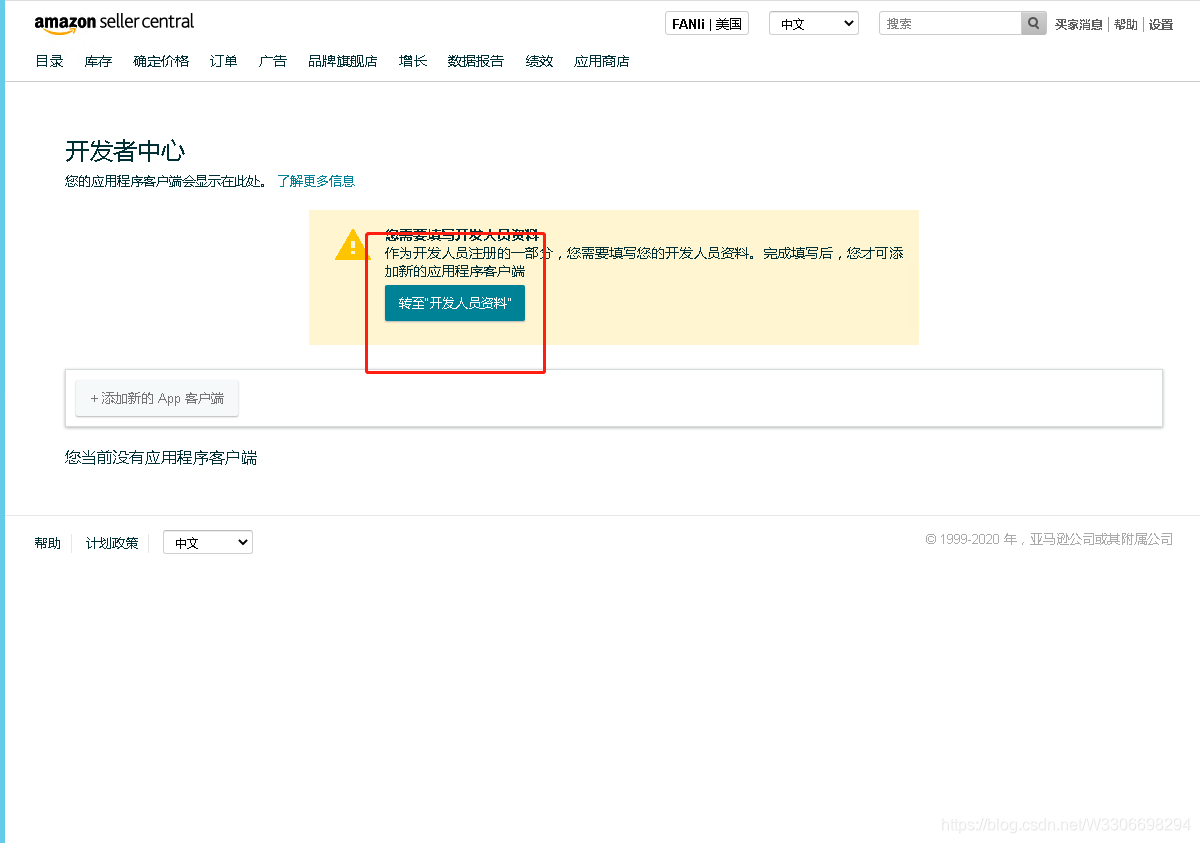The image size is (1200, 843).
Task: Click + 添加新的 App 客户端 button
Action: pyautogui.click(x=157, y=398)
